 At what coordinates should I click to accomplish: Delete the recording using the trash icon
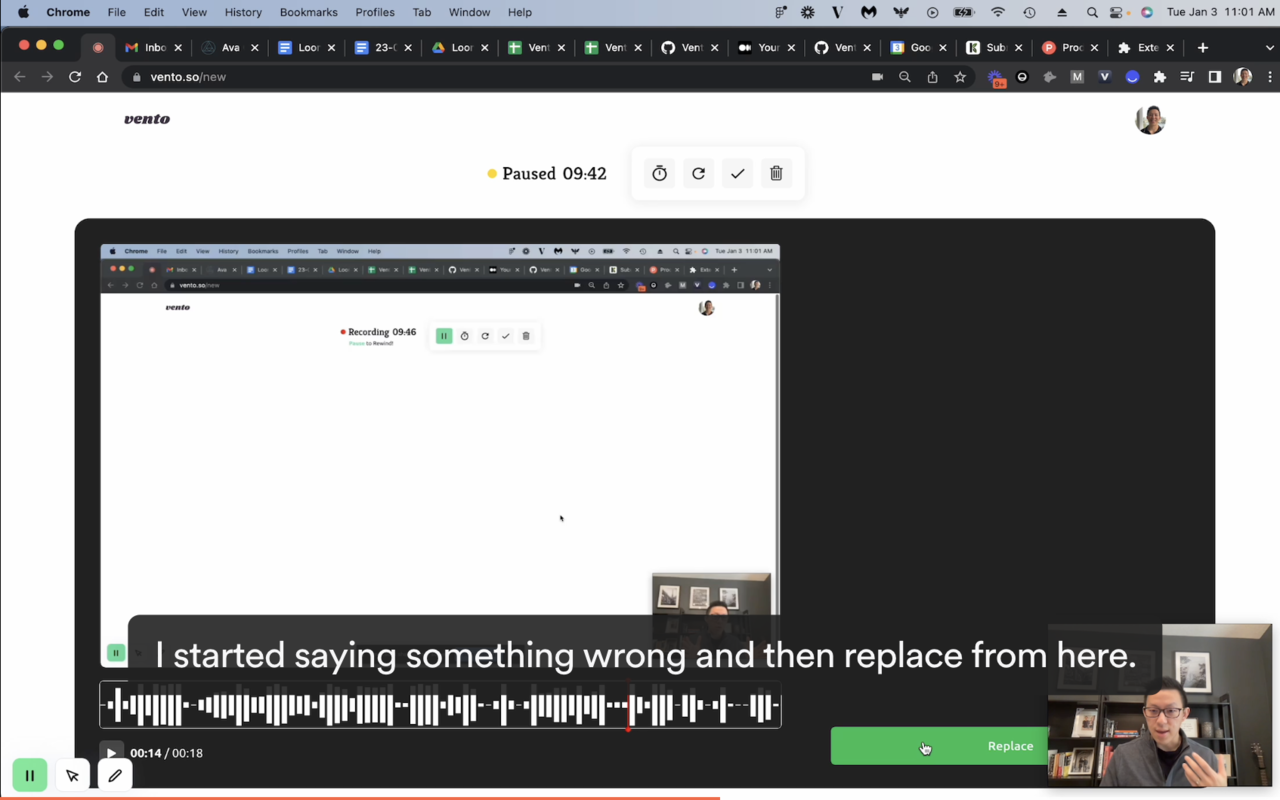pyautogui.click(x=776, y=173)
